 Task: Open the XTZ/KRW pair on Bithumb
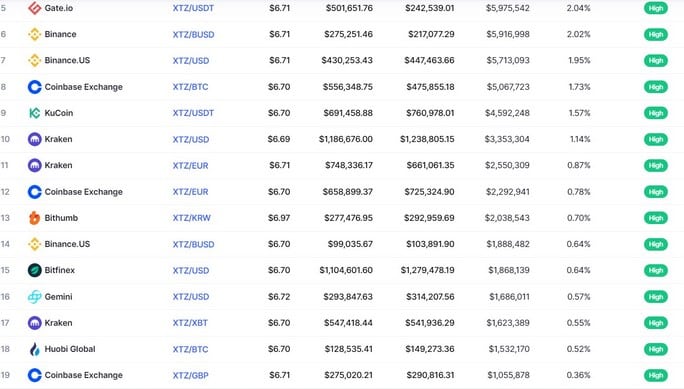(x=192, y=218)
